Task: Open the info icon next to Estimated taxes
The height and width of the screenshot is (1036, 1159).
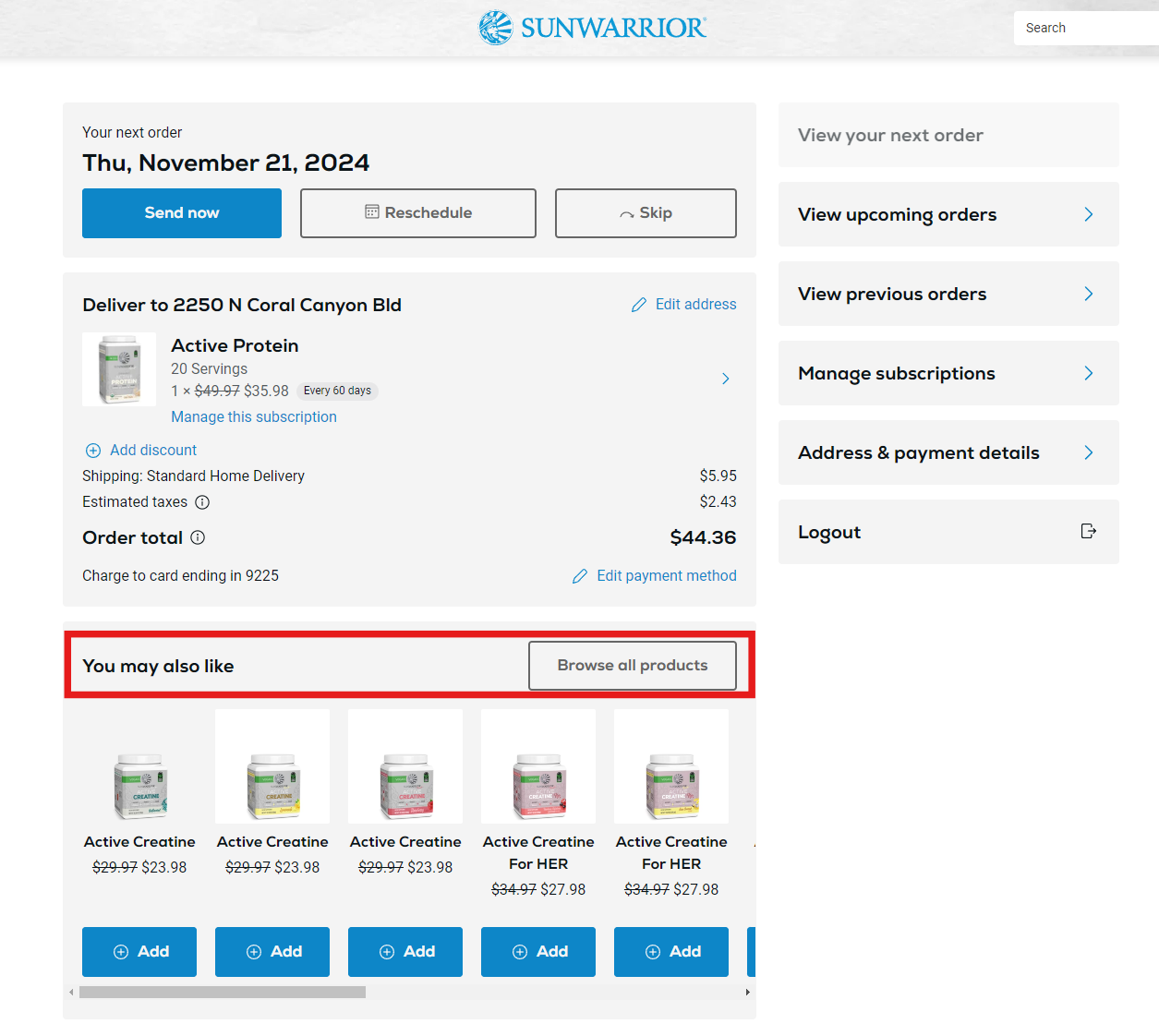Action: pyautogui.click(x=202, y=502)
